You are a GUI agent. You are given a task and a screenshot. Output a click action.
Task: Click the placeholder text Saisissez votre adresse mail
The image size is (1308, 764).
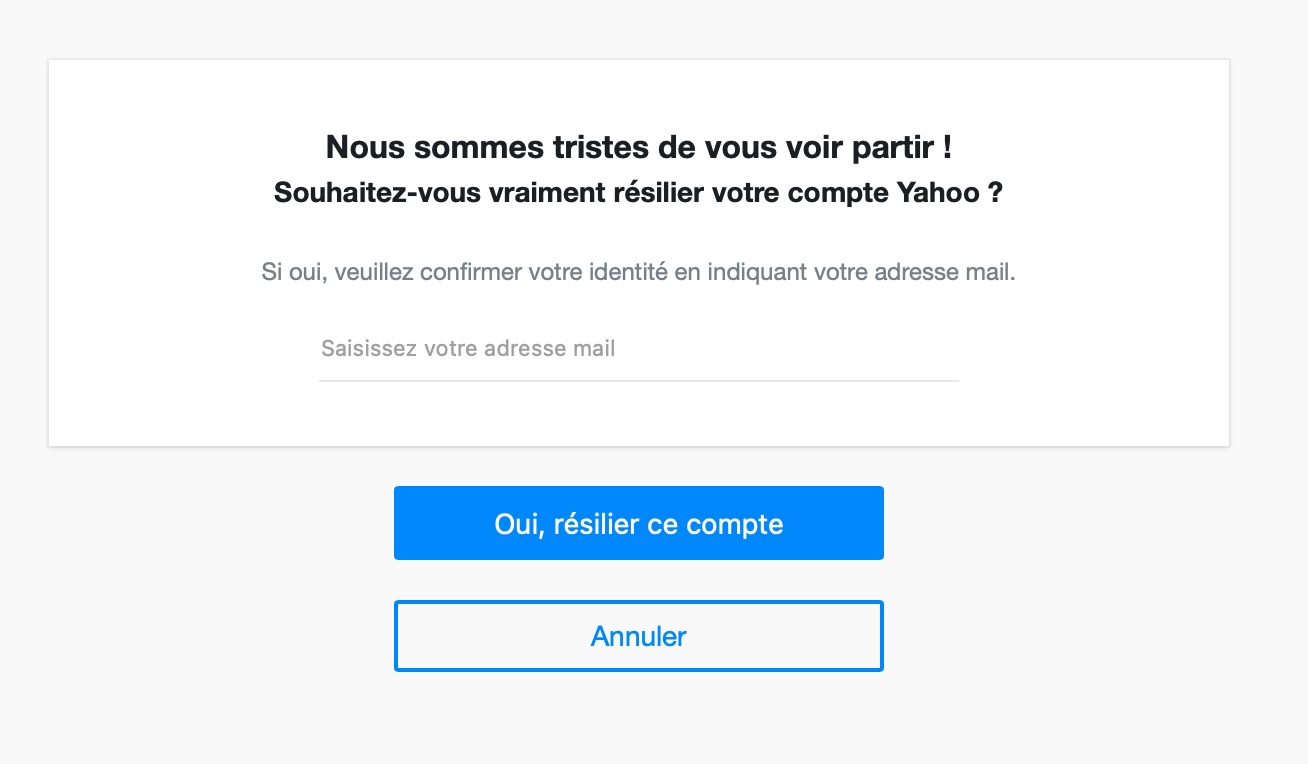pos(467,348)
